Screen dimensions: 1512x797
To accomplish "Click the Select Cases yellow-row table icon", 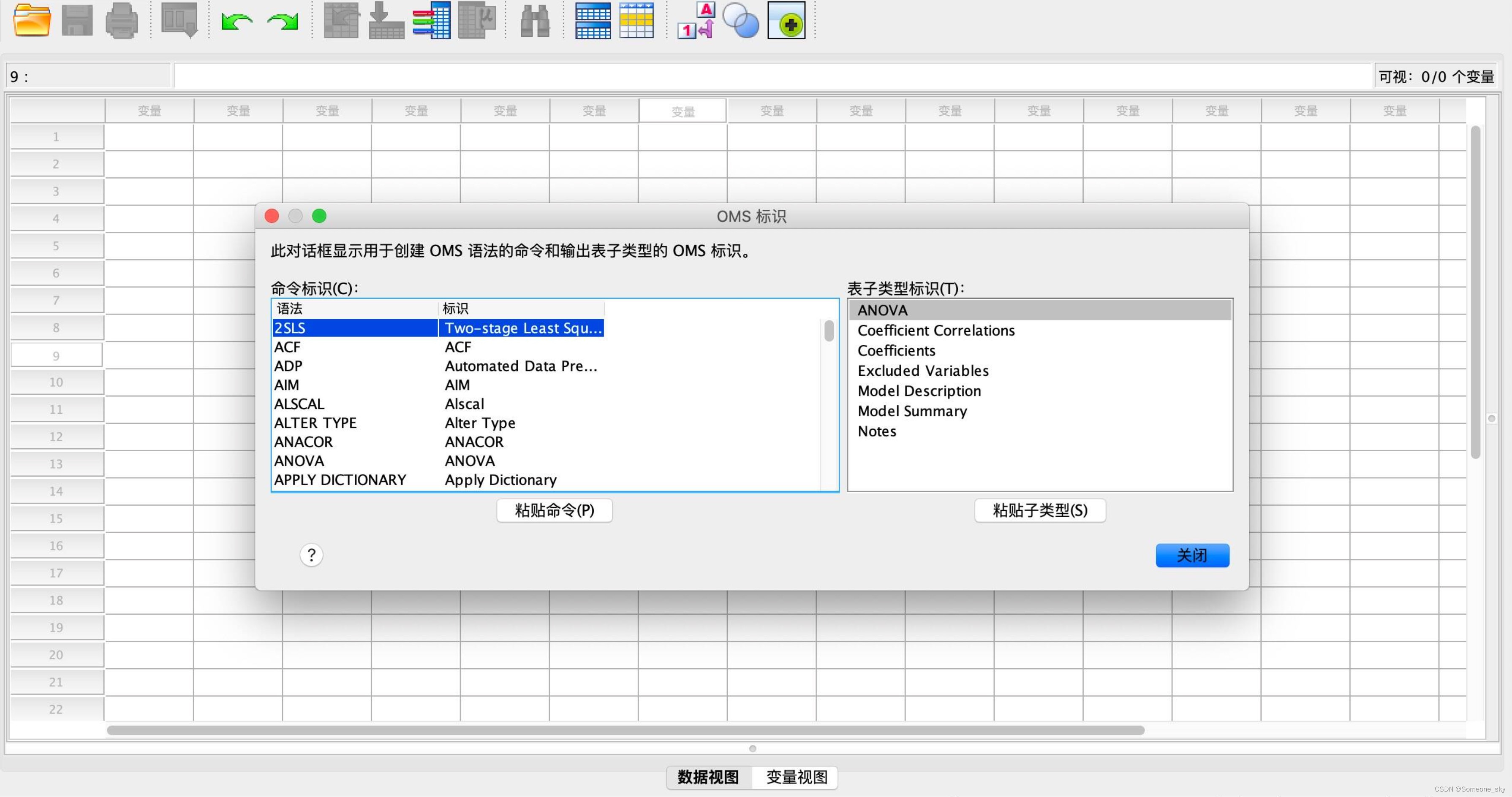I will coord(636,22).
